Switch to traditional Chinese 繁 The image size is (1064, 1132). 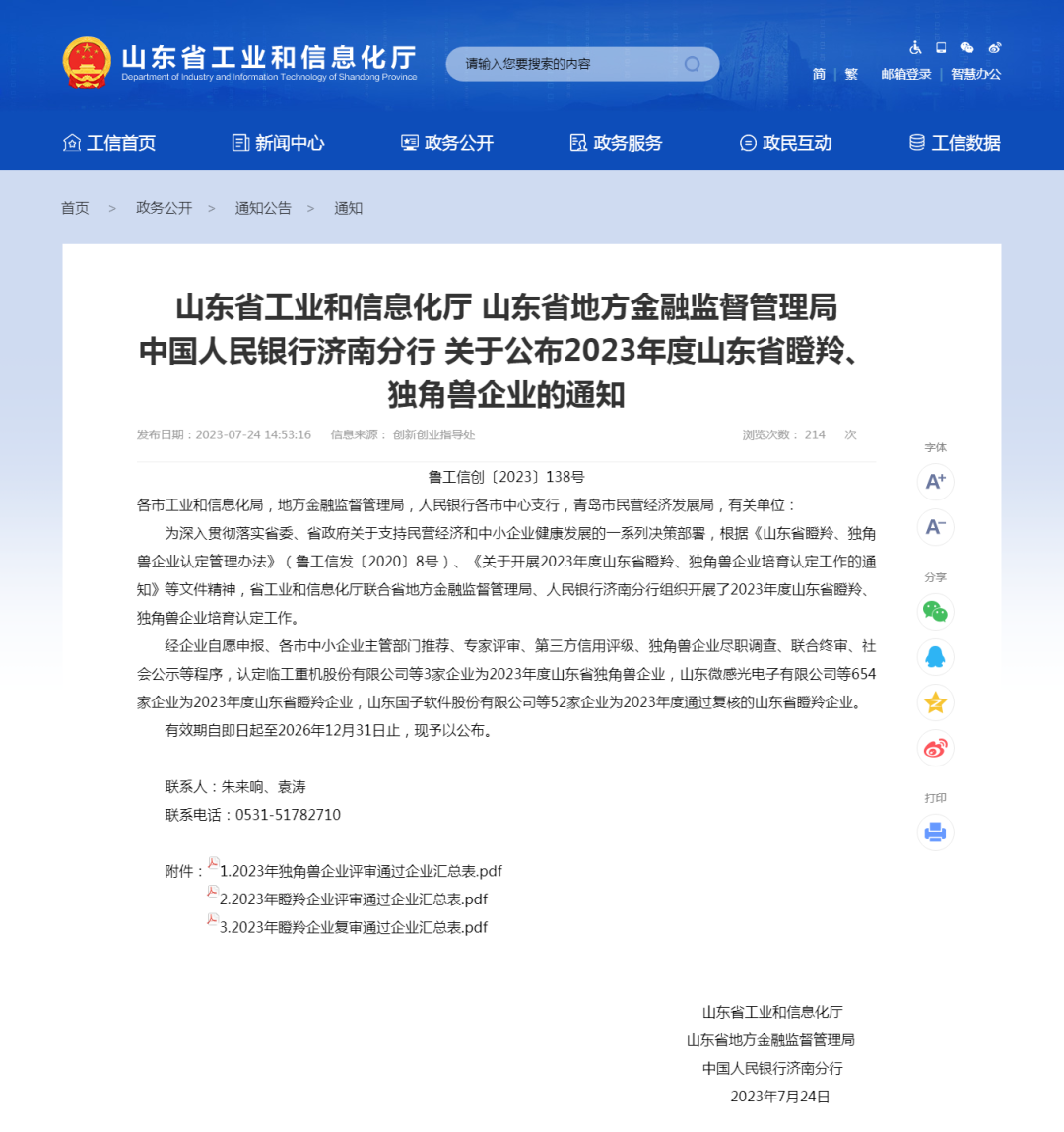851,74
